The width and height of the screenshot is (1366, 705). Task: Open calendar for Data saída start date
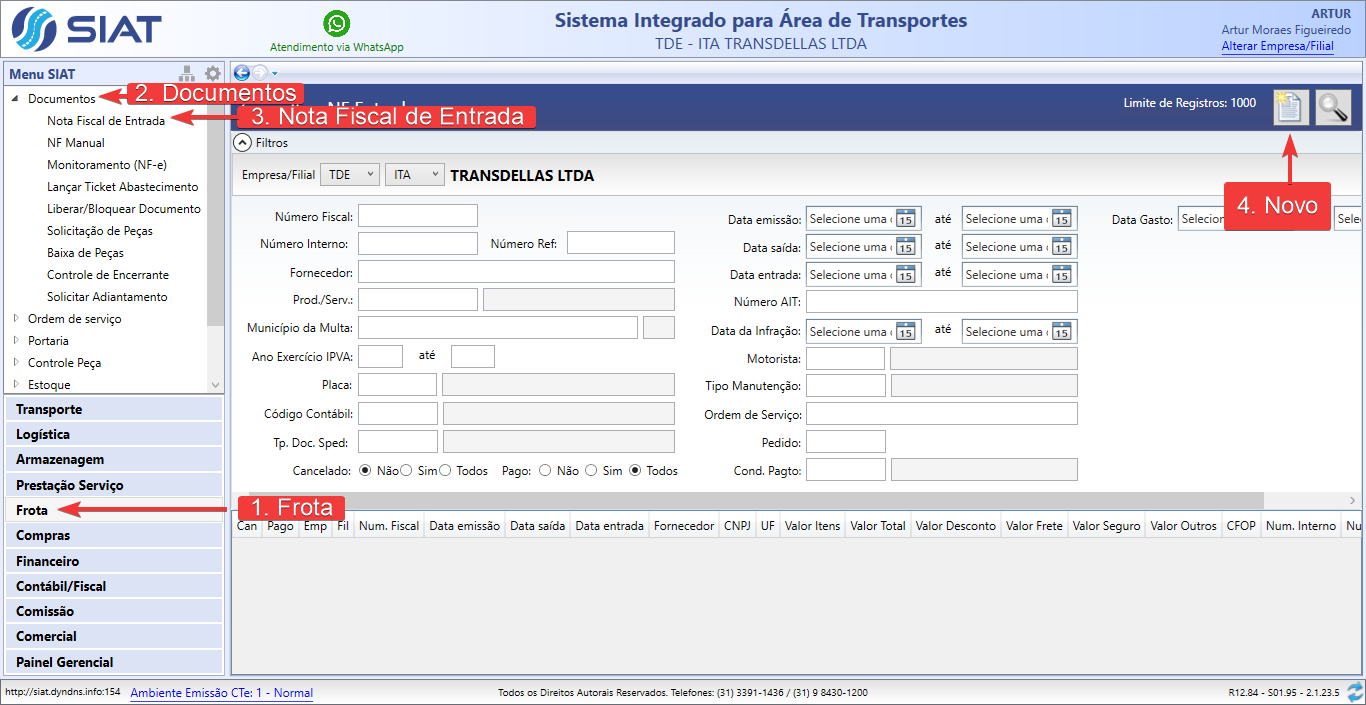[x=906, y=247]
